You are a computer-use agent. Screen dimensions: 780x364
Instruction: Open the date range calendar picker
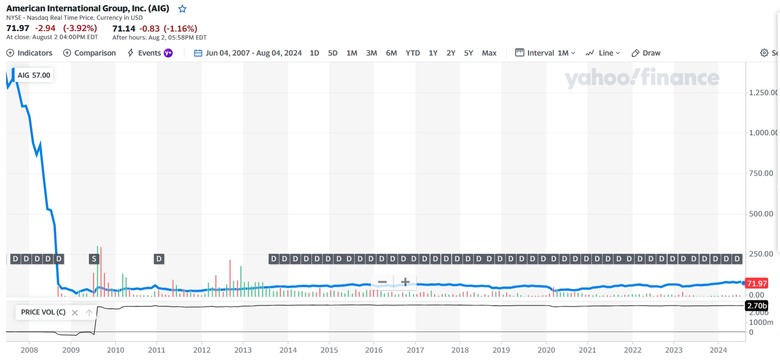198,53
